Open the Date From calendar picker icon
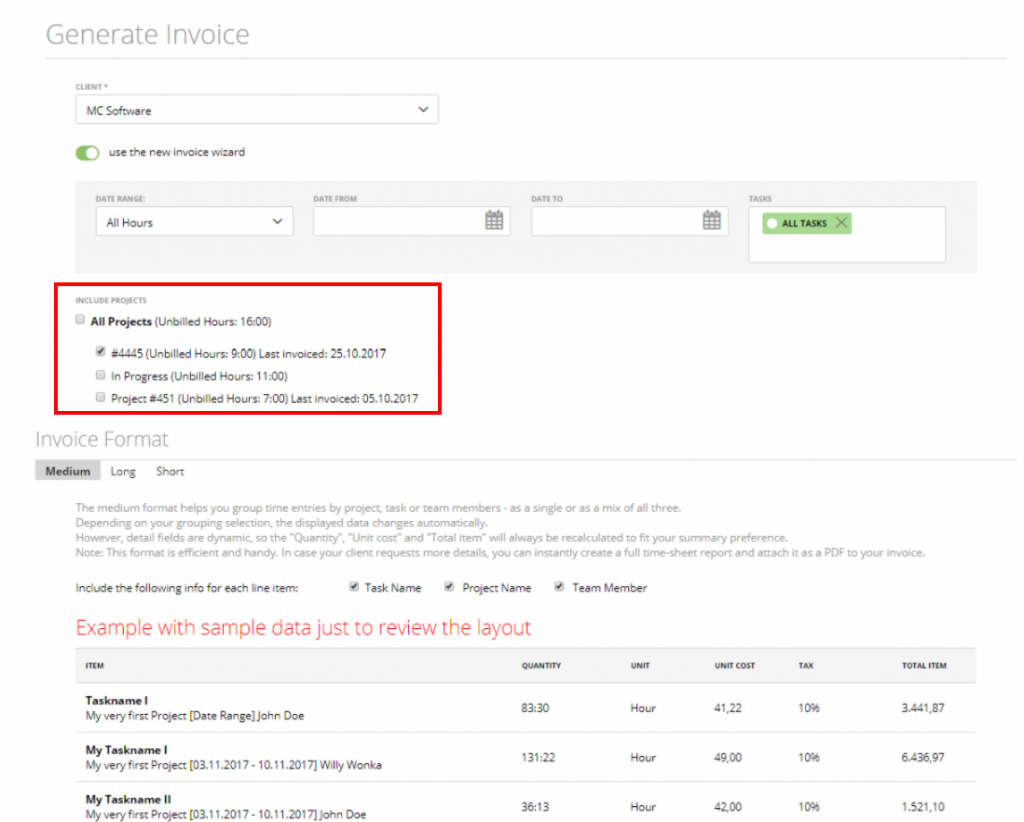Image resolution: width=1024 pixels, height=822 pixels. point(494,220)
